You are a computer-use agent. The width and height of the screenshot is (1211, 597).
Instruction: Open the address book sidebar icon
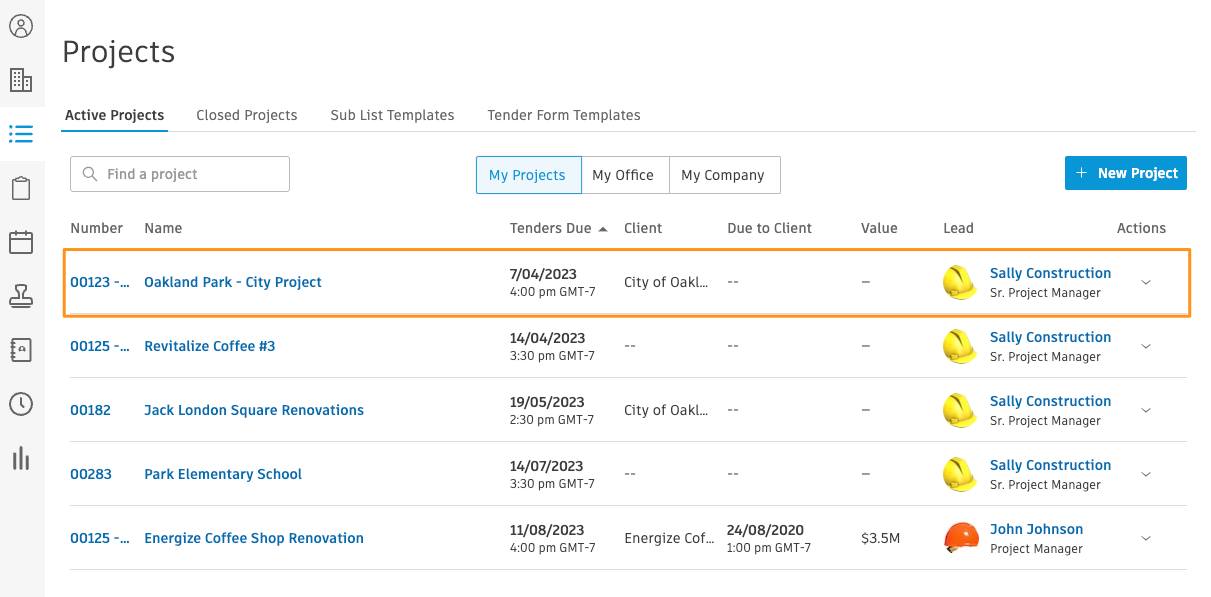(x=21, y=350)
